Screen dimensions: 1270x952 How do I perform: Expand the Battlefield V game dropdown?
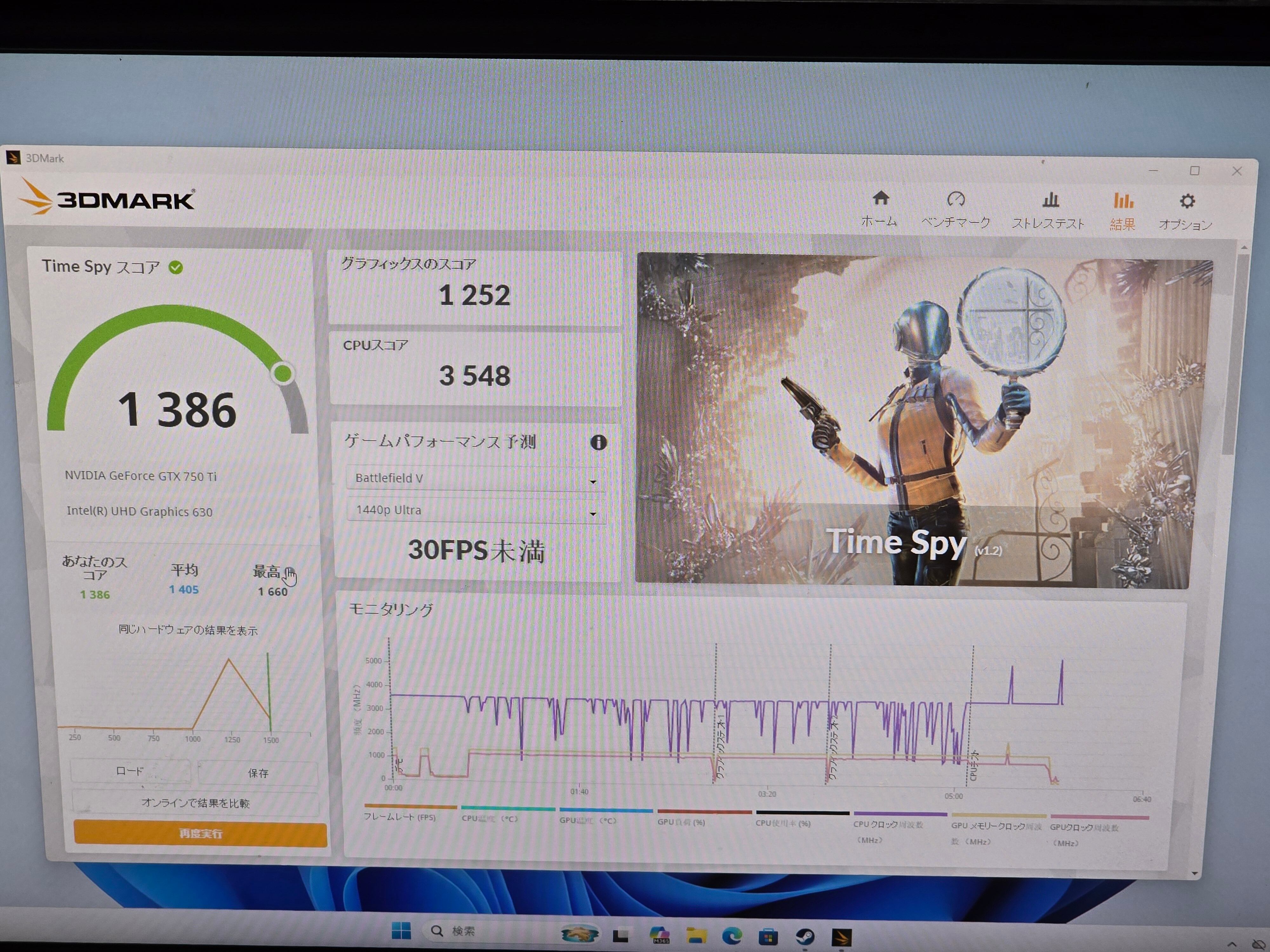click(x=475, y=479)
